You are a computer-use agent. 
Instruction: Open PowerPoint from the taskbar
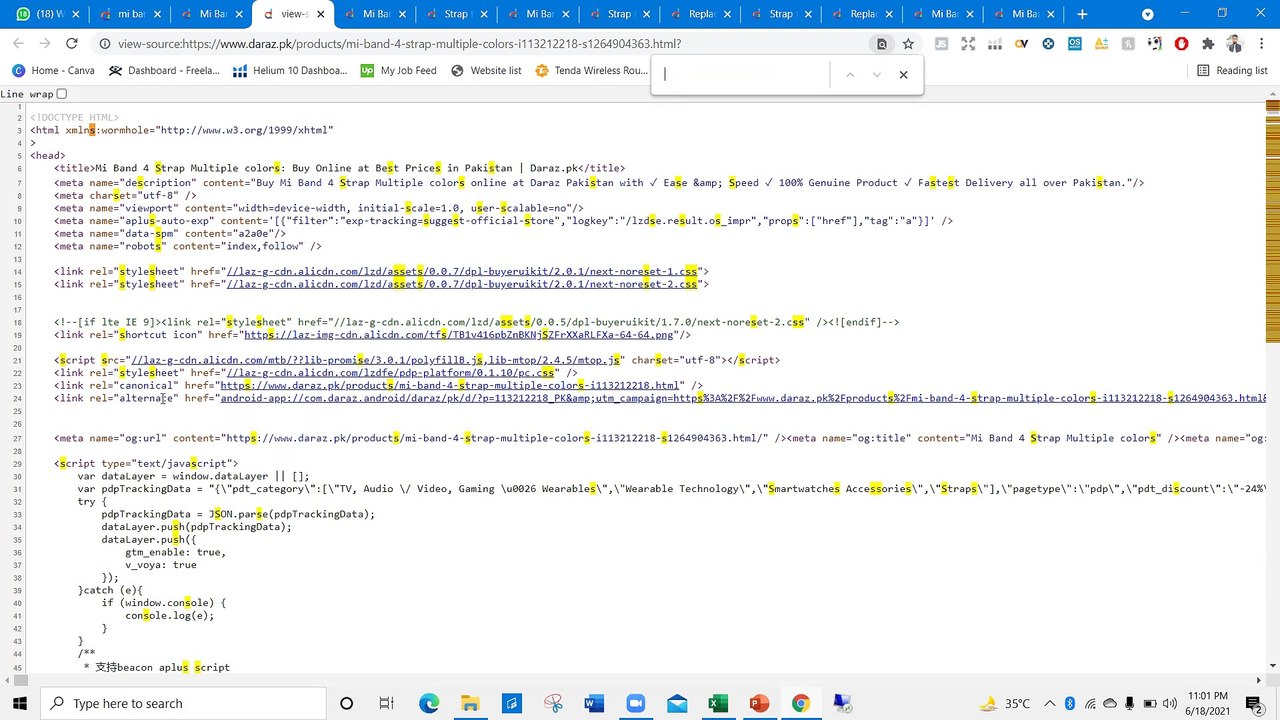pyautogui.click(x=759, y=703)
